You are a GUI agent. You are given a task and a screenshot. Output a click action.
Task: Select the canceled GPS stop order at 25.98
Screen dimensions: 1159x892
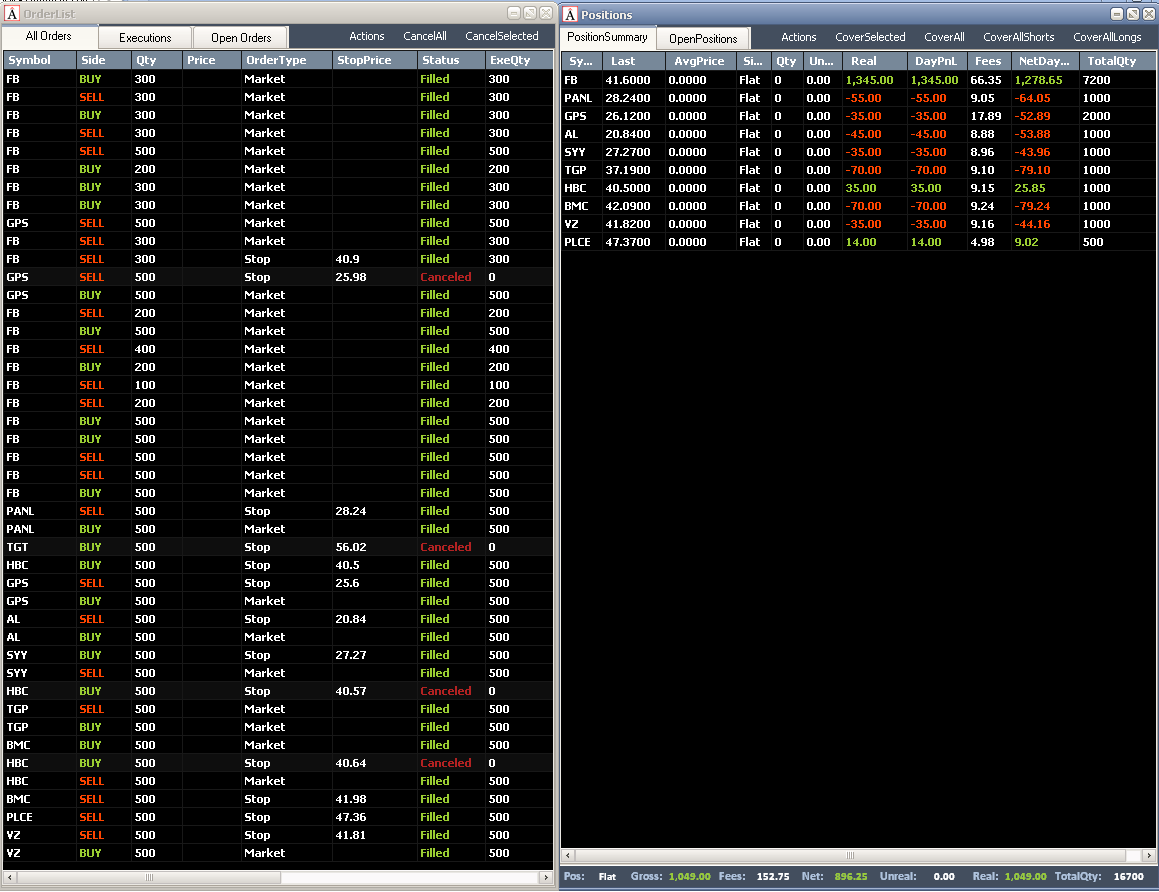click(x=278, y=277)
